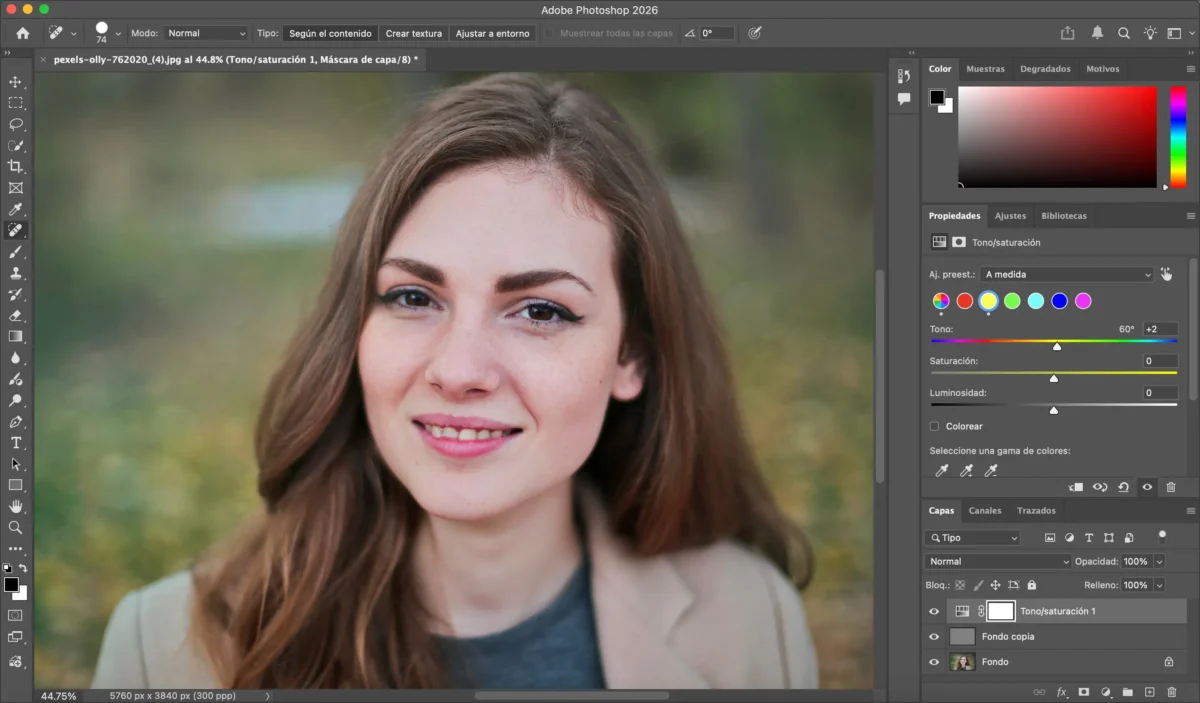Click the Home icon in options bar
Viewport: 1200px width, 703px height.
(x=23, y=33)
